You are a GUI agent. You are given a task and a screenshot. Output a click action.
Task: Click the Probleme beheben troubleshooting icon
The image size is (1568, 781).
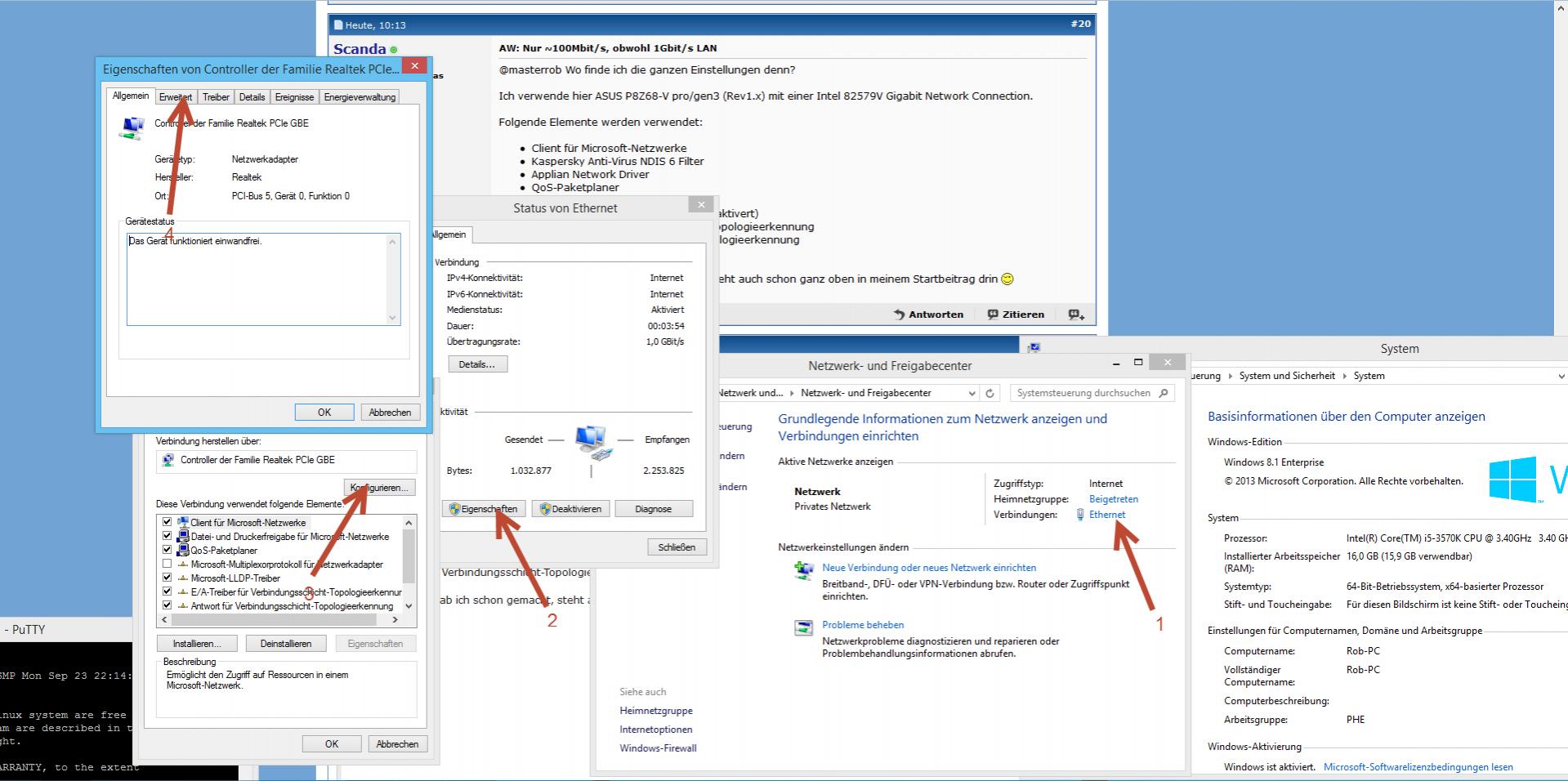tap(804, 627)
